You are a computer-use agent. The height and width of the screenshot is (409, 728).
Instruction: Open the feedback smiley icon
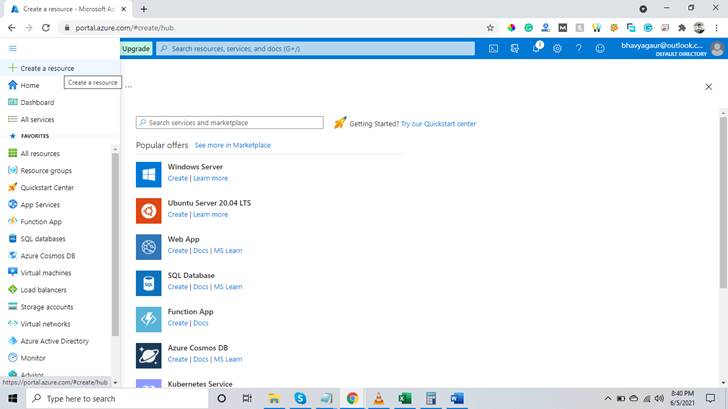[600, 48]
